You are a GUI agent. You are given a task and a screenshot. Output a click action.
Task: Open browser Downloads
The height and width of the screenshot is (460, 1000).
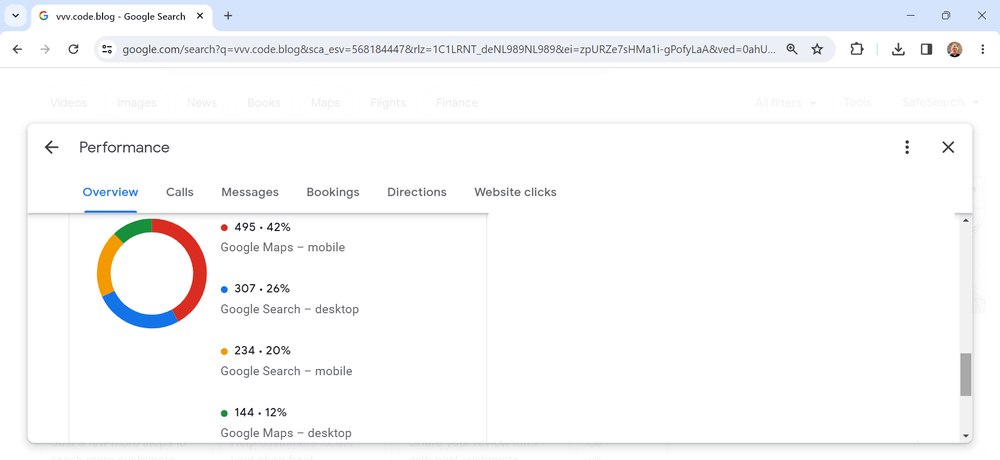tap(898, 49)
